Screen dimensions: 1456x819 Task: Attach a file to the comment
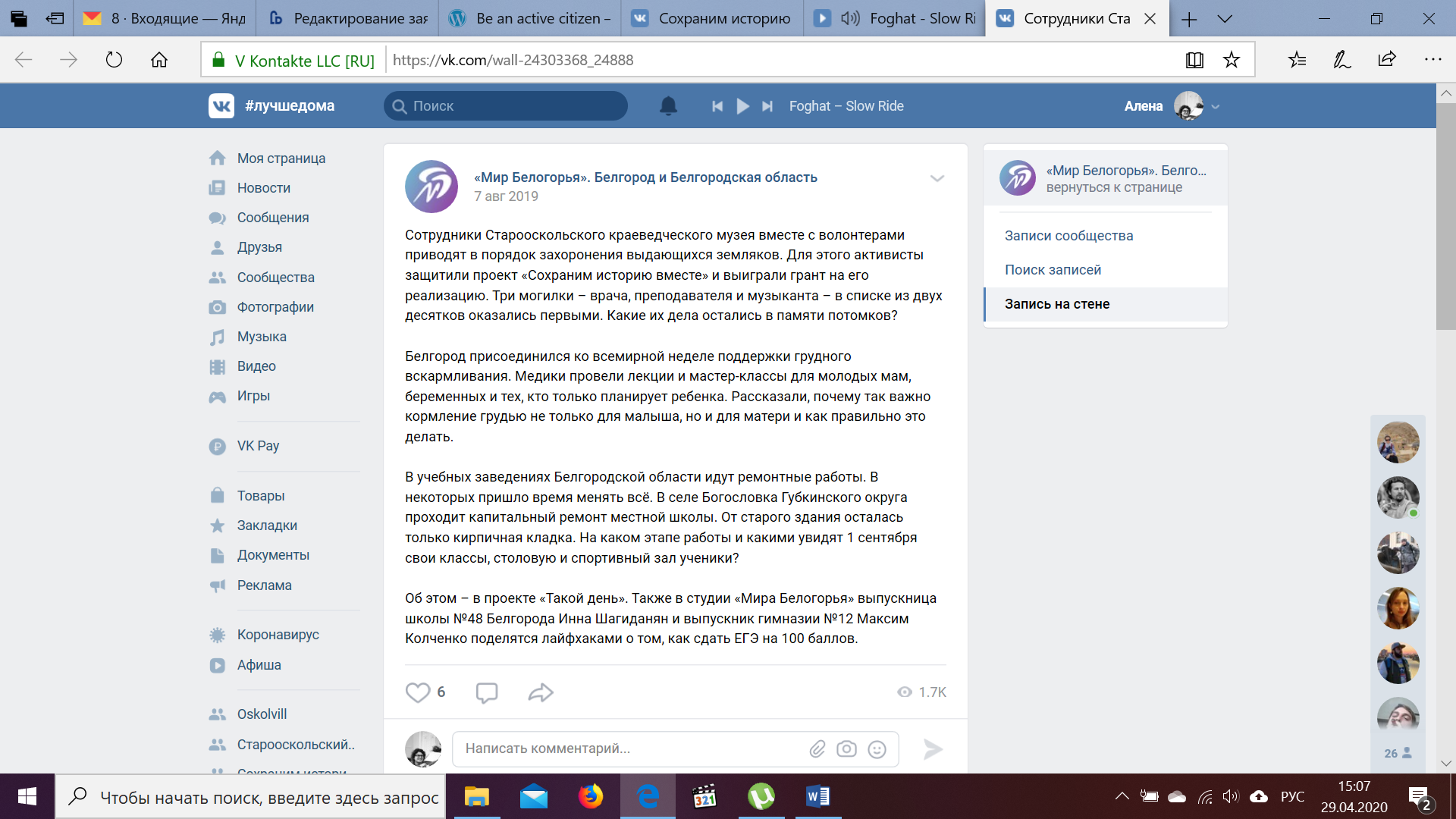tap(817, 749)
